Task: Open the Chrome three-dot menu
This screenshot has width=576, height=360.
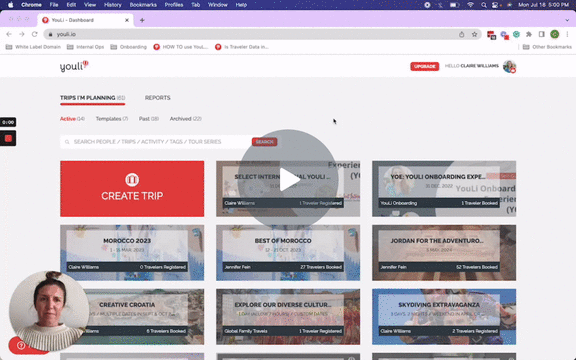Action: 567,34
